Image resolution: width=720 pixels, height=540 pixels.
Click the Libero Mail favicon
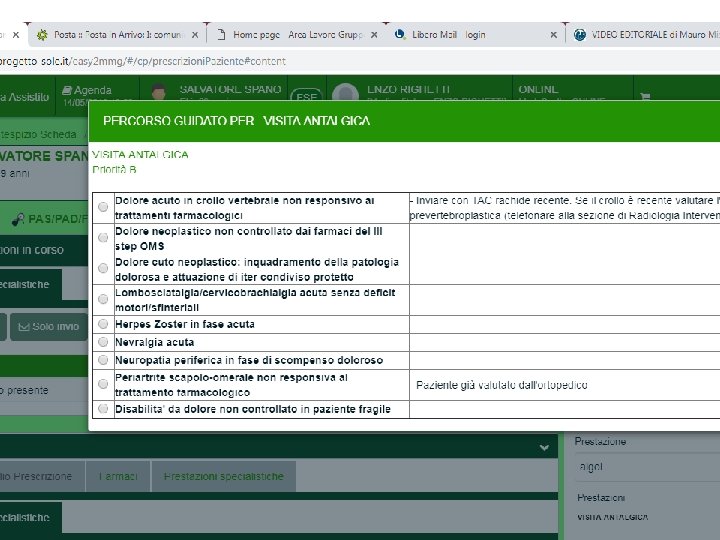pyautogui.click(x=400, y=34)
